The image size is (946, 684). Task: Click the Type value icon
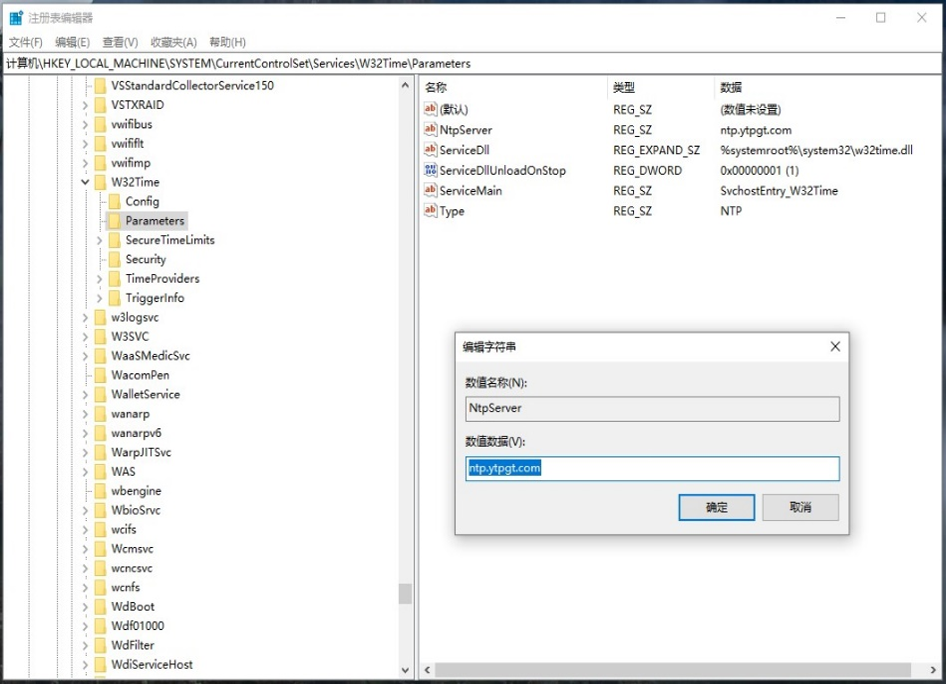pyautogui.click(x=431, y=211)
